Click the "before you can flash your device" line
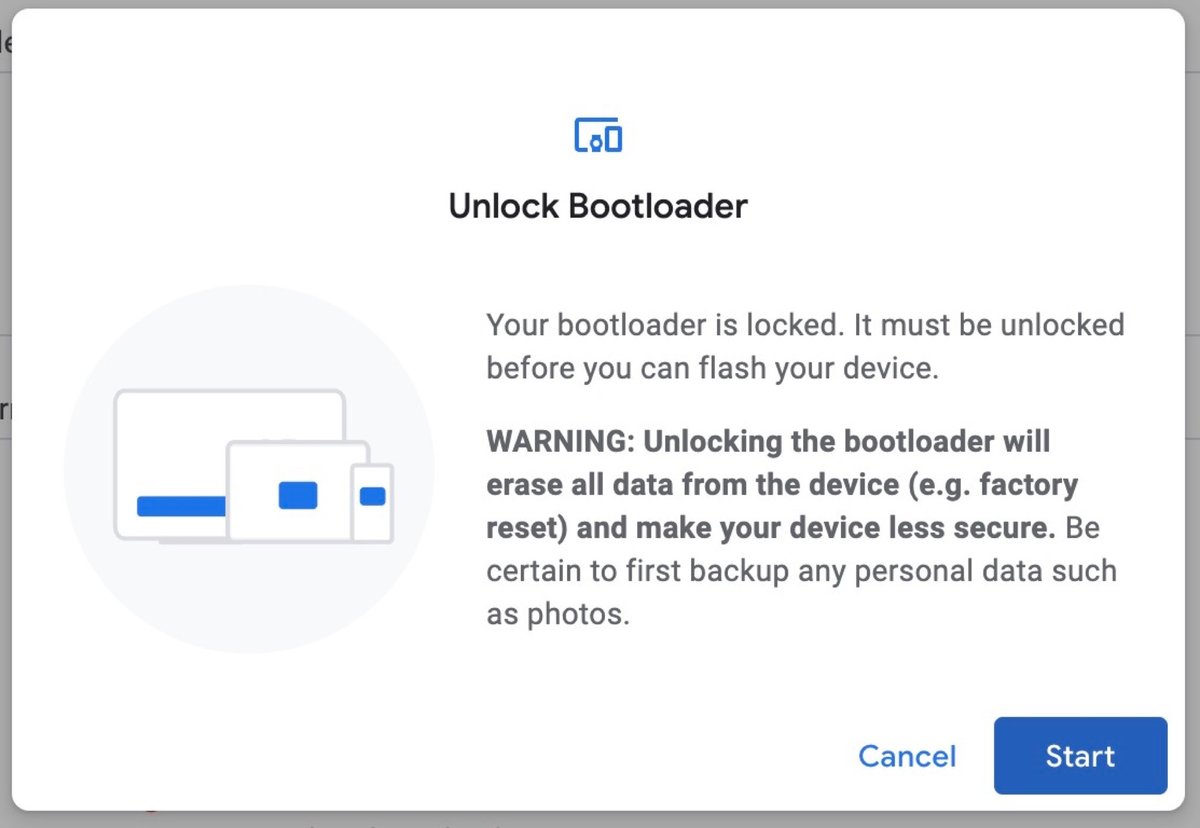Viewport: 1200px width, 828px height. click(712, 369)
